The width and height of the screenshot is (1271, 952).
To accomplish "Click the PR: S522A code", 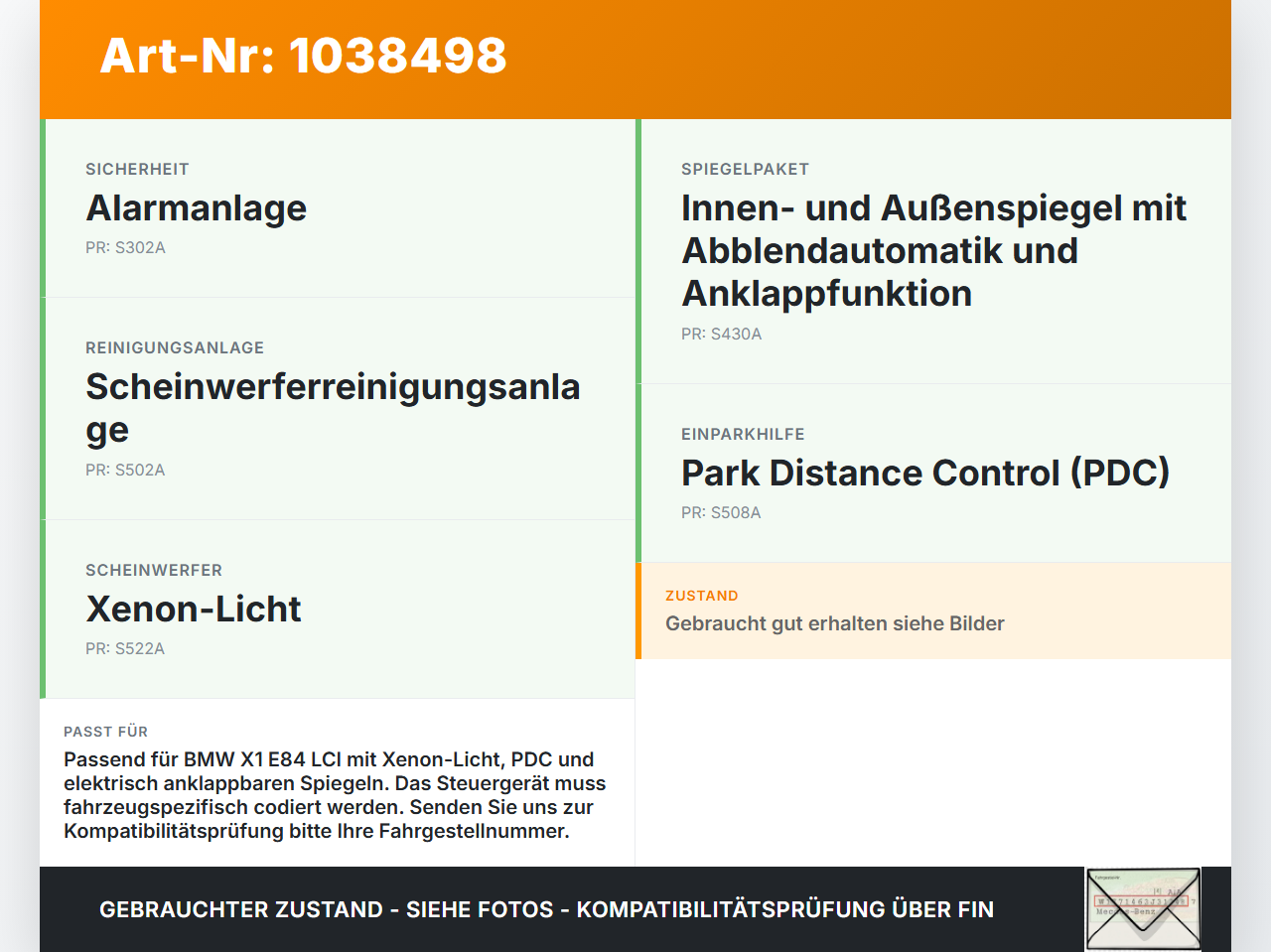I will click(125, 648).
